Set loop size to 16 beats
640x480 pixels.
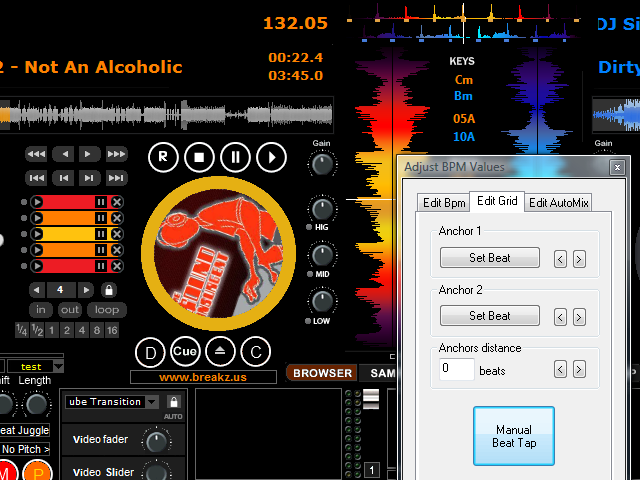click(112, 330)
